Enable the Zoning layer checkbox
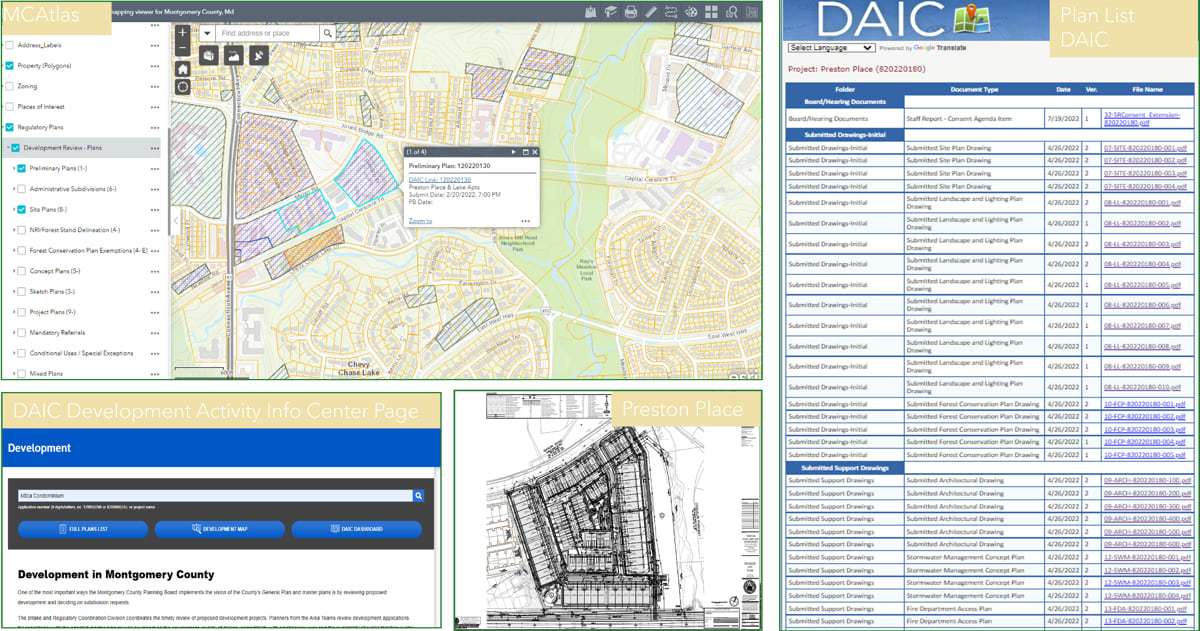1200x631 pixels. [x=9, y=86]
